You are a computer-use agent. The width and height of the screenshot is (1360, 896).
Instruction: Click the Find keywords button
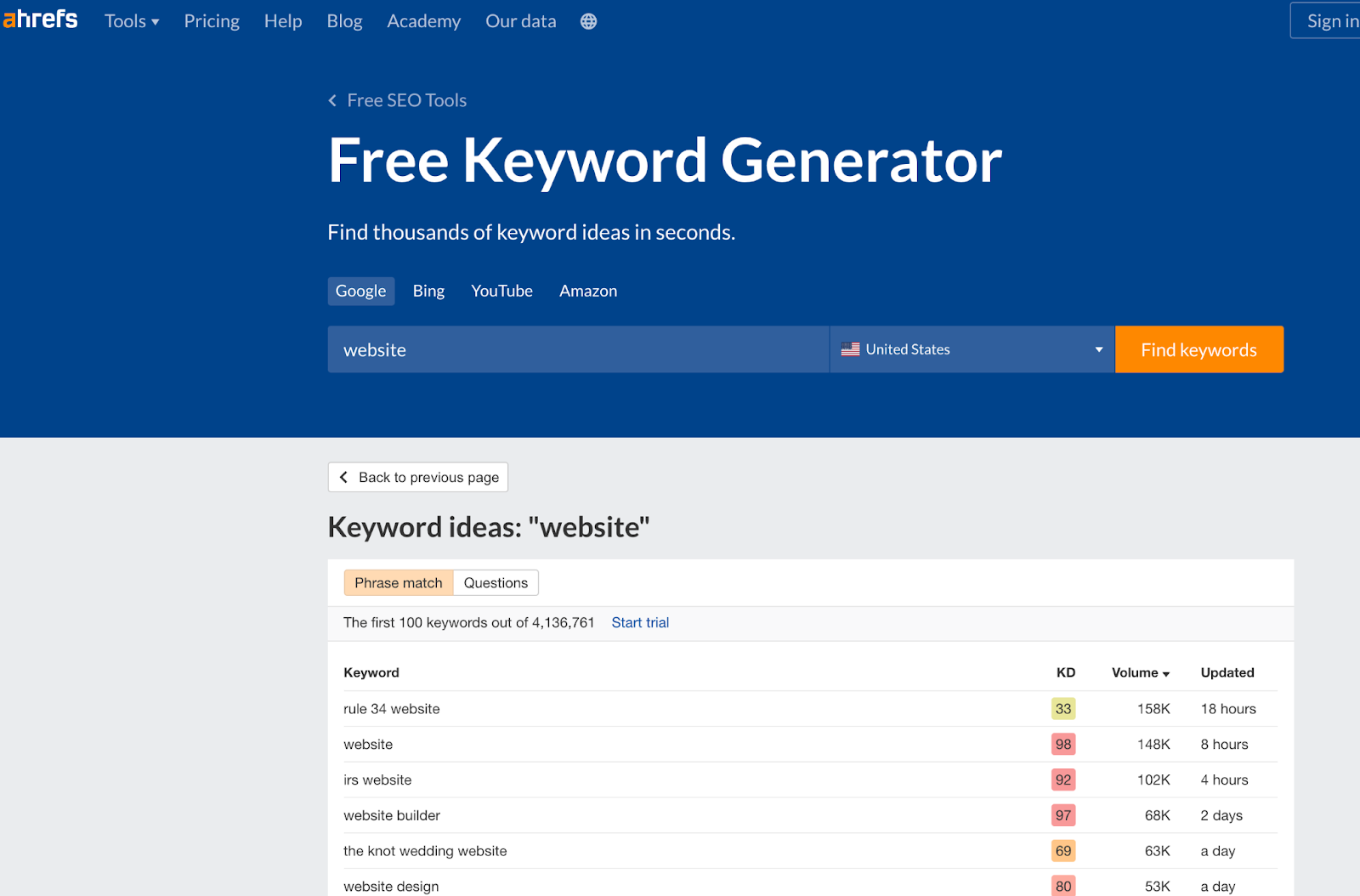(x=1198, y=349)
